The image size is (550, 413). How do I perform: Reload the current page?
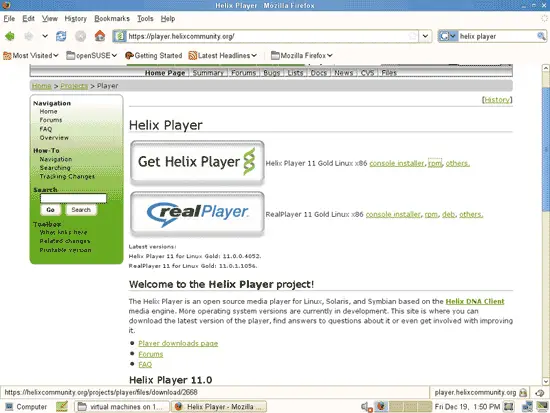pos(61,36)
